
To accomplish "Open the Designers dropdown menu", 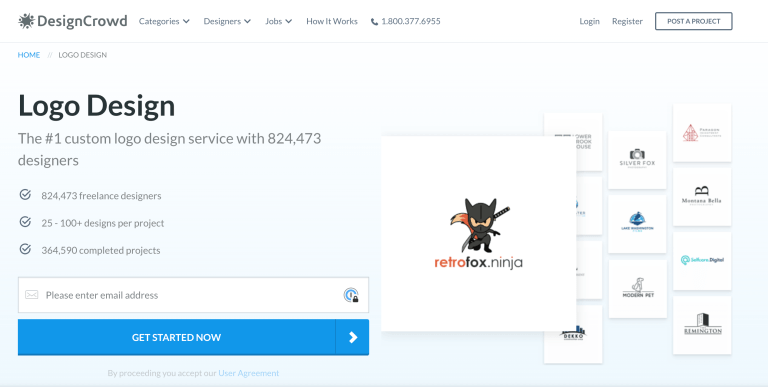I will click(x=227, y=21).
